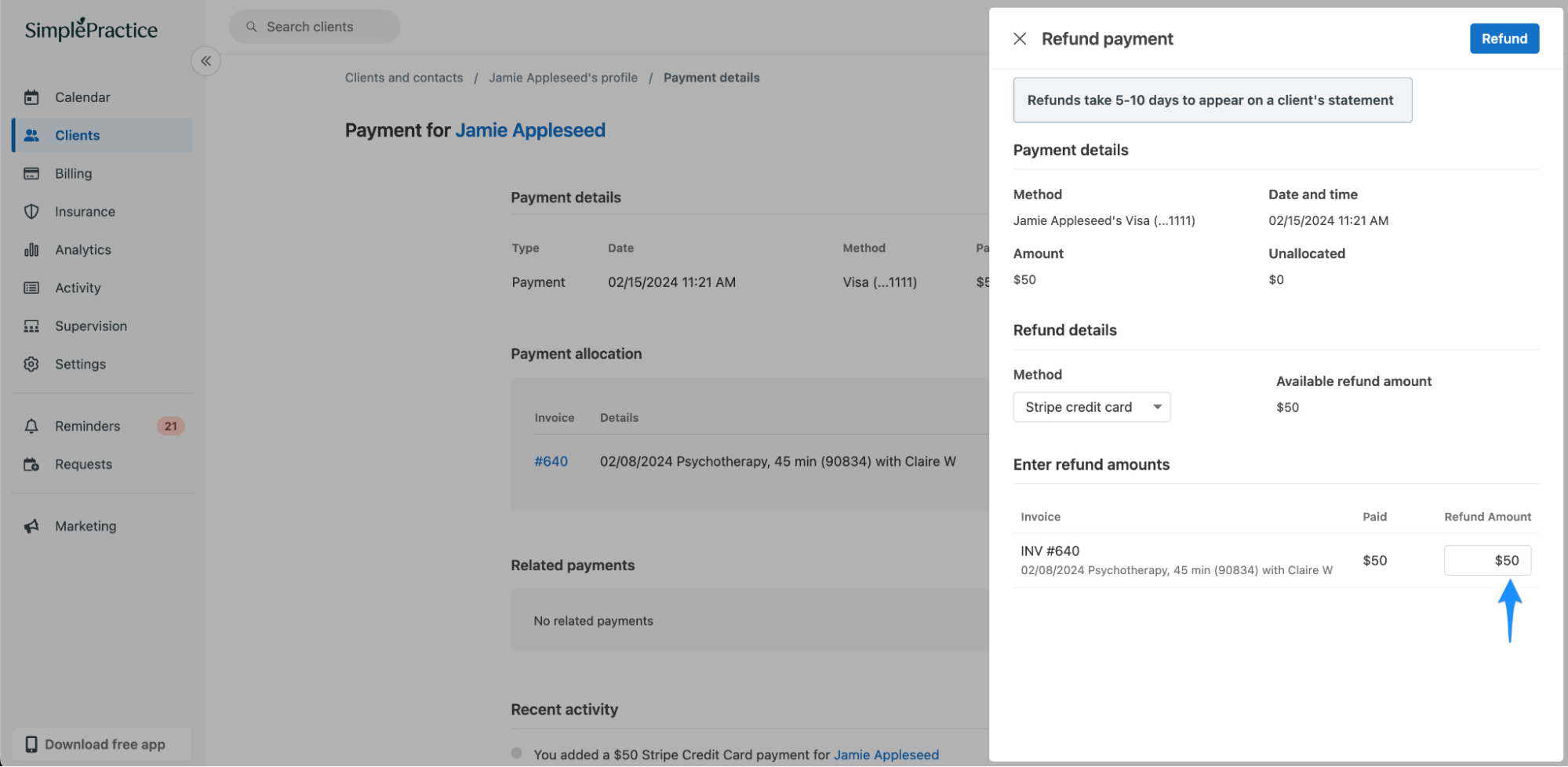Open Reminders badge showing 21
The width and height of the screenshot is (1568, 767).
click(x=171, y=426)
